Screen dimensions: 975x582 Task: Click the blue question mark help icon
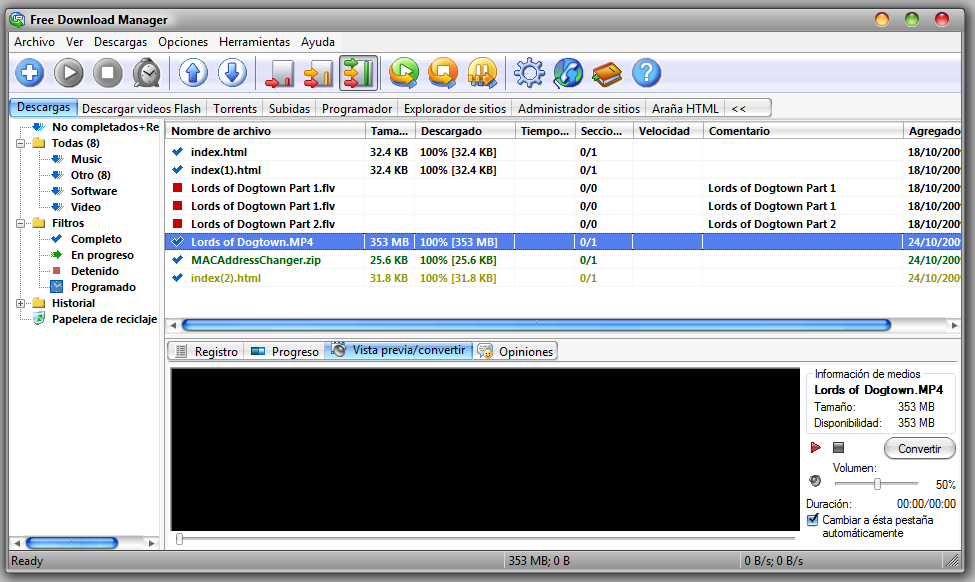pos(647,73)
